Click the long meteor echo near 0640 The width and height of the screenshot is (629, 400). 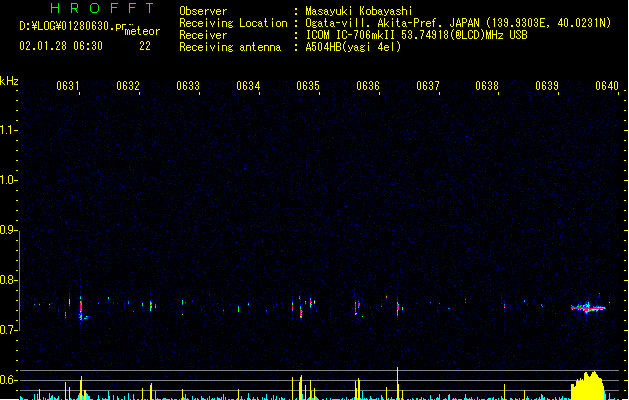(x=588, y=308)
